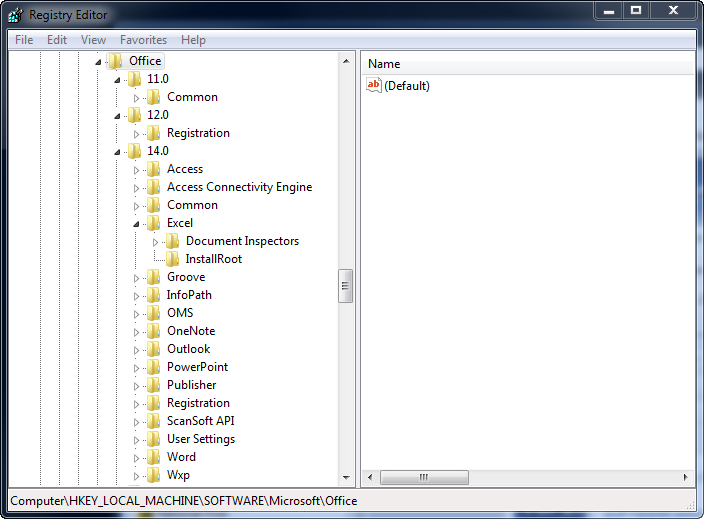Expand the Outlook key
Image resolution: width=704 pixels, height=519 pixels.
point(136,350)
